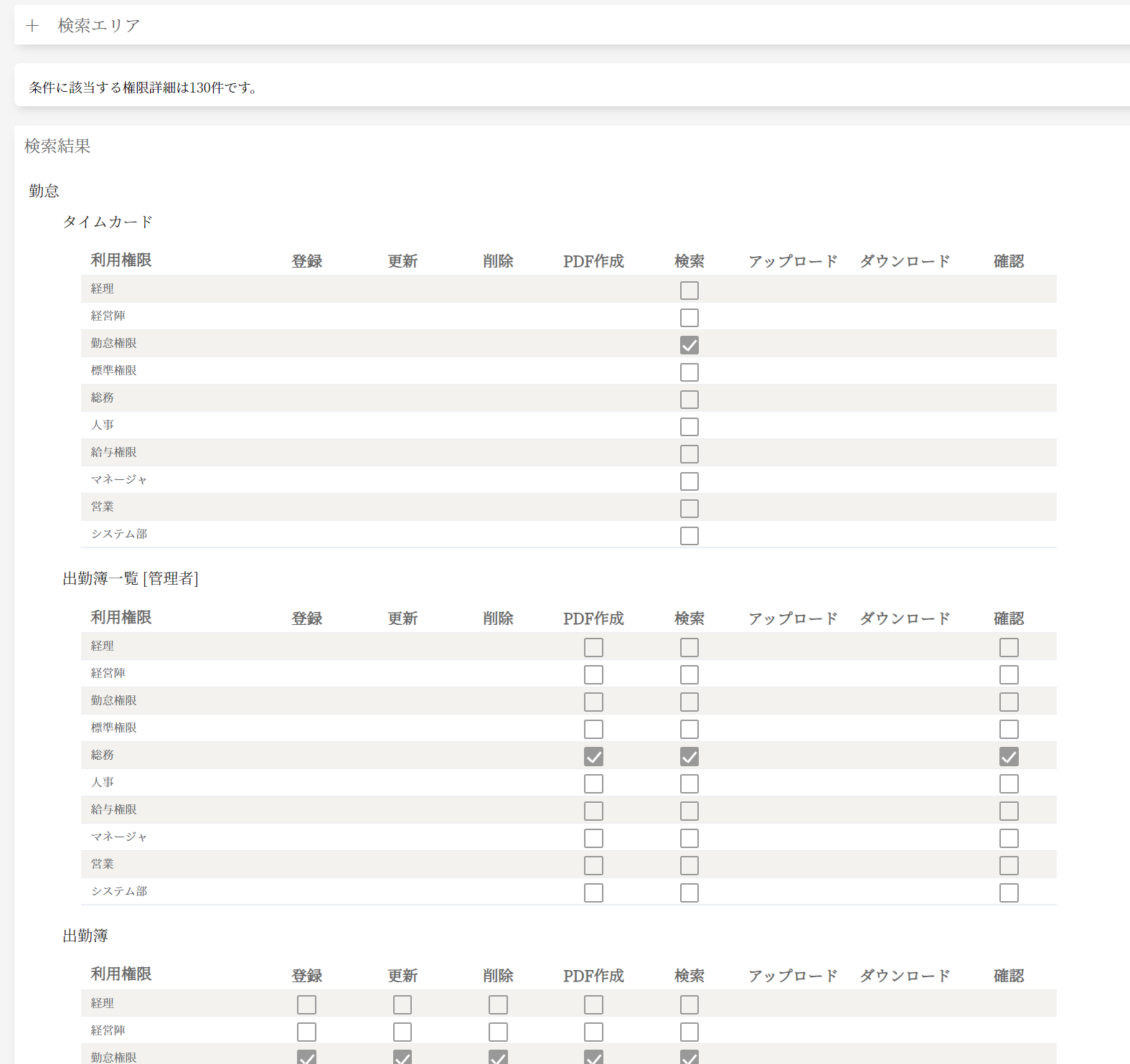The image size is (1130, 1064).
Task: Tick 確認 for 給与権限 in 出勤簿一覧 [管理者]
Action: [1009, 811]
